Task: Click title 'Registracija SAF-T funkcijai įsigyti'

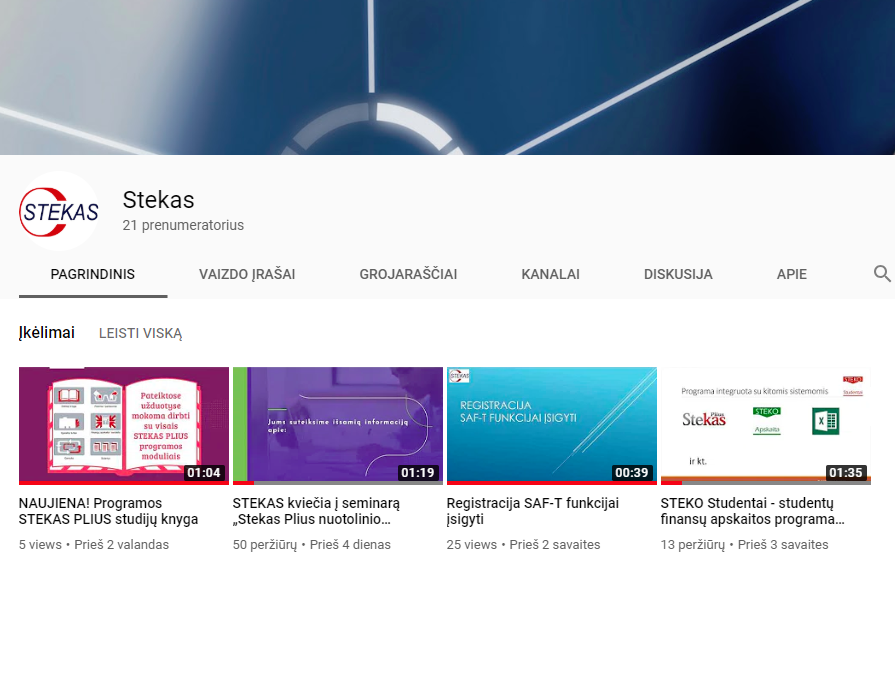Action: (533, 511)
